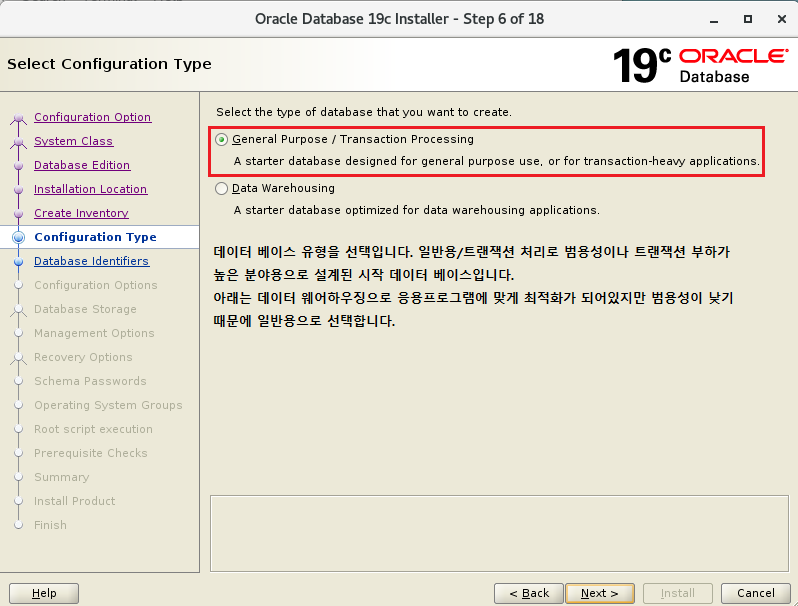Click the Oracle 19c Database logo

coord(700,65)
